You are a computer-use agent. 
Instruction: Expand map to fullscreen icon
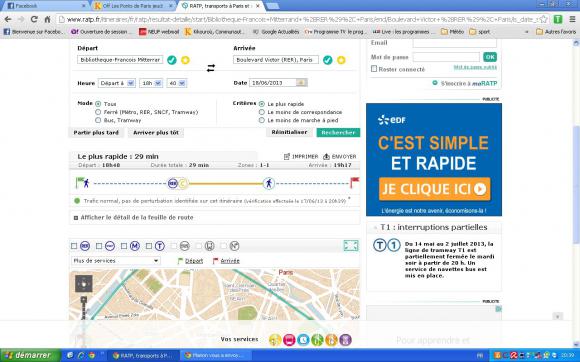tap(351, 246)
